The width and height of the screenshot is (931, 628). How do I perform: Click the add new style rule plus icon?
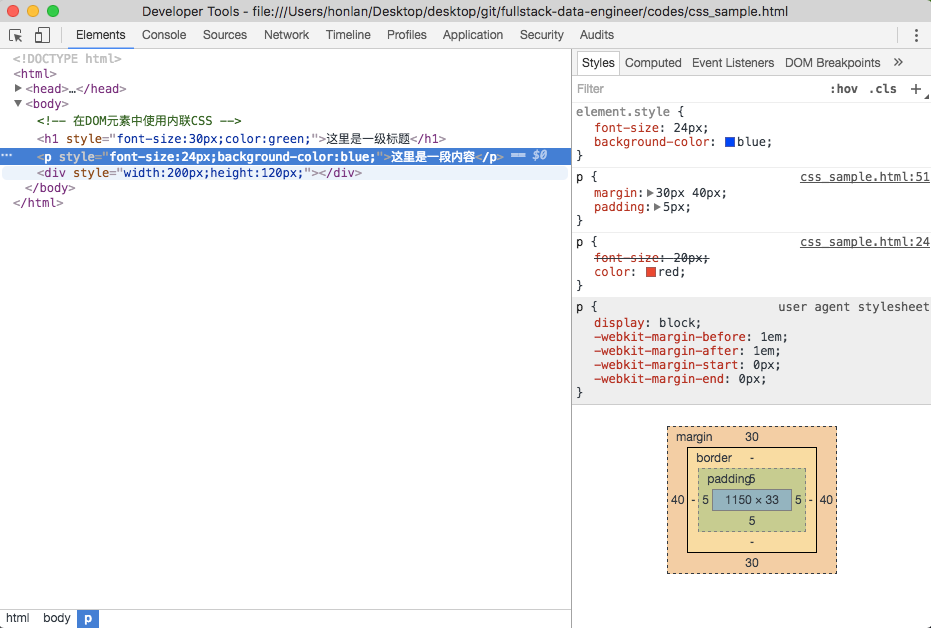(x=915, y=89)
